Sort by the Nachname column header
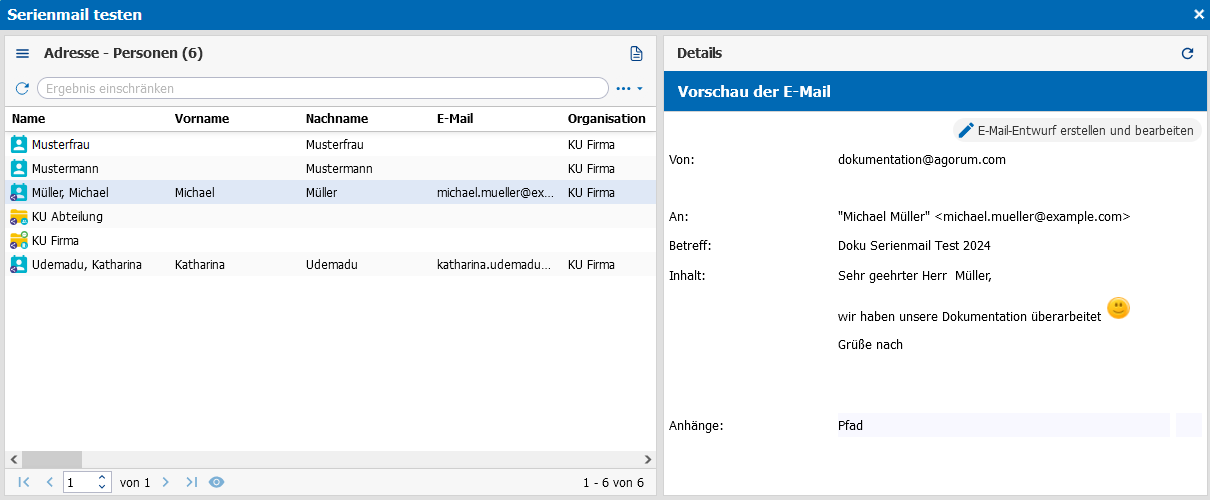This screenshot has height=500, width=1210. click(x=337, y=118)
